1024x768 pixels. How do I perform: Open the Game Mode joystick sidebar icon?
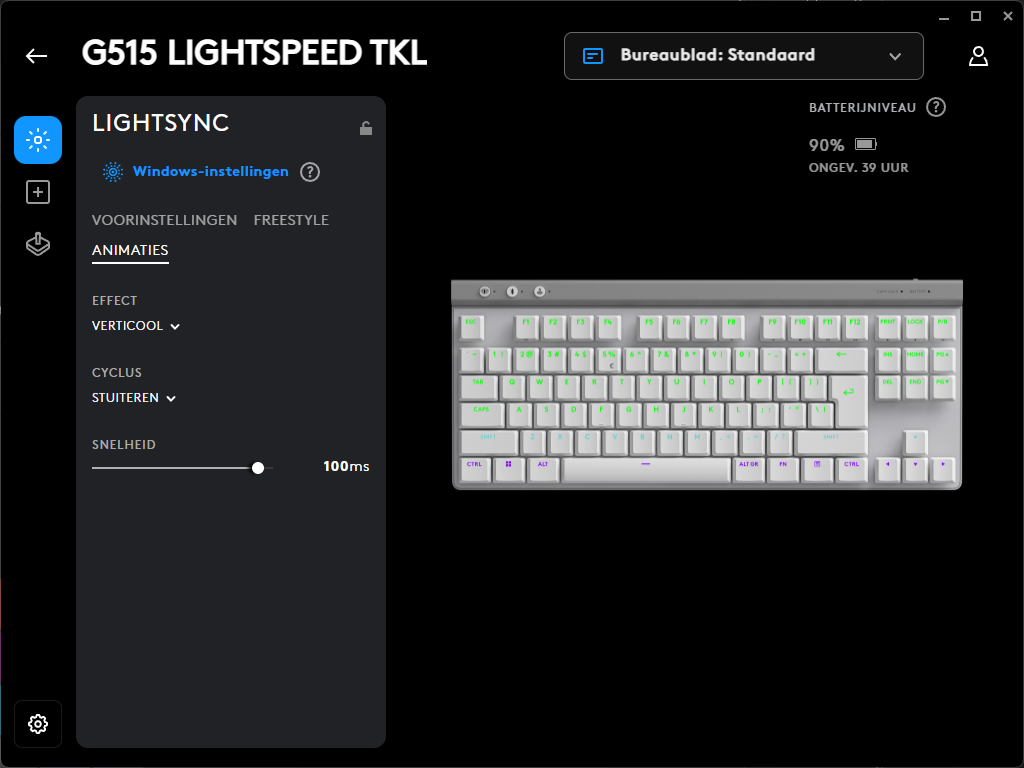pos(38,244)
